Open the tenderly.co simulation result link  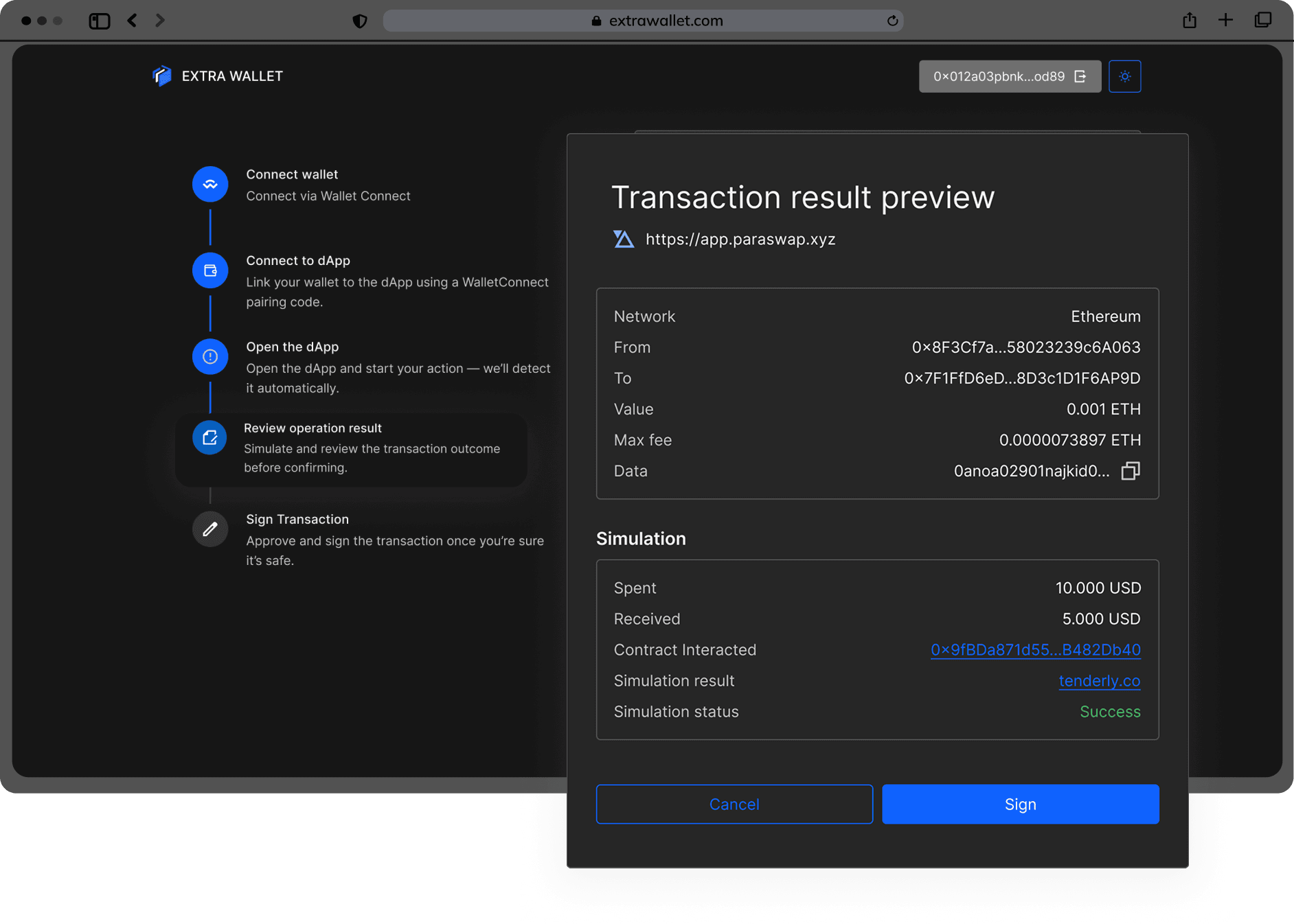pyautogui.click(x=1099, y=680)
